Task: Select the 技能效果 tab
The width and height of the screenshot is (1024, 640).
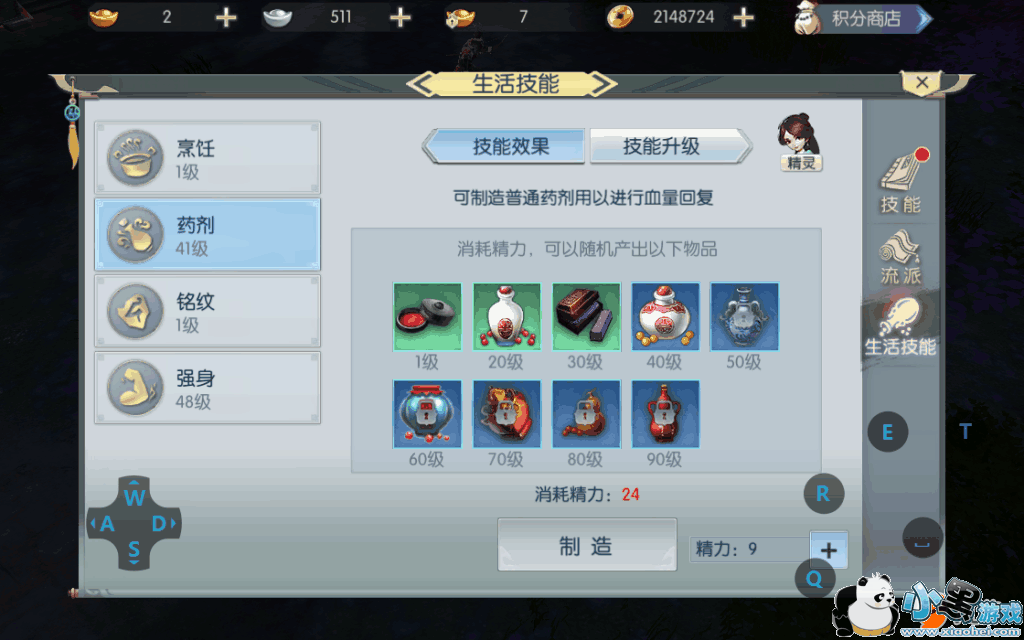Action: (x=504, y=146)
